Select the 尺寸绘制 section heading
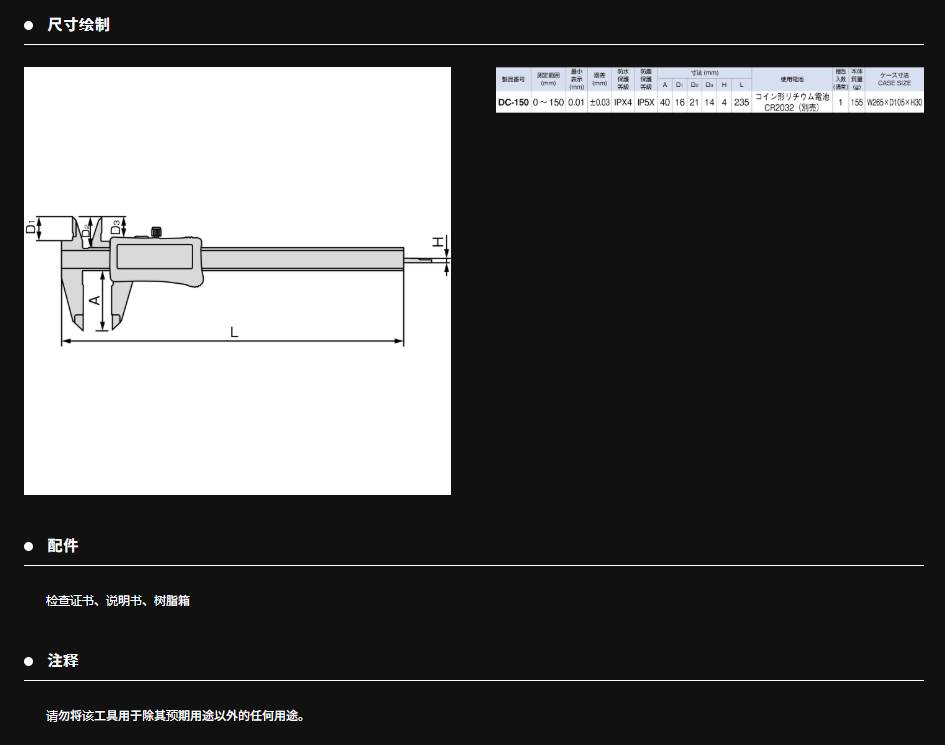945x745 pixels. point(78,25)
